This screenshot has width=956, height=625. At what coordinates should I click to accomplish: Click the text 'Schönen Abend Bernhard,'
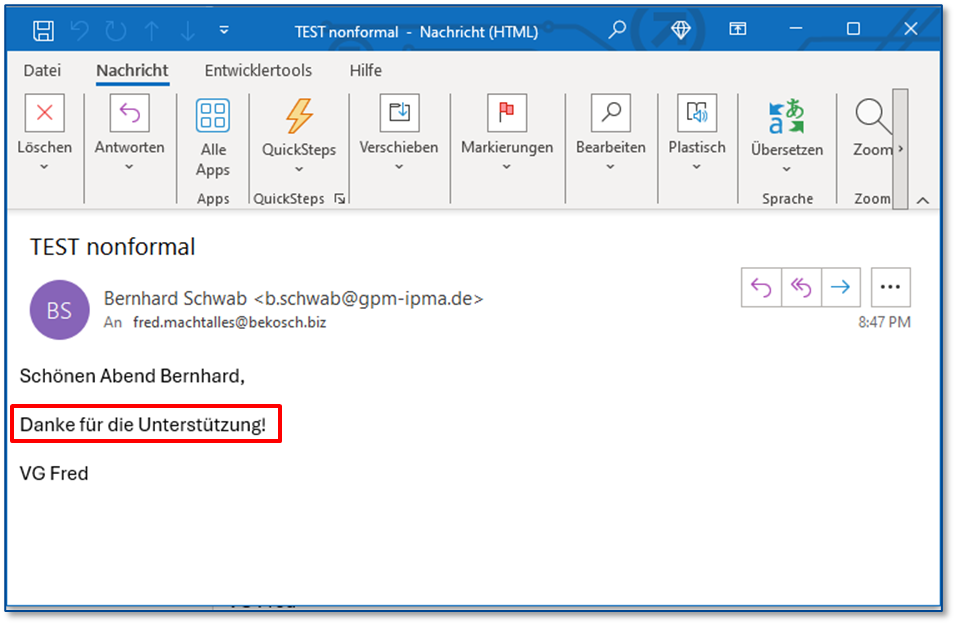pos(132,376)
